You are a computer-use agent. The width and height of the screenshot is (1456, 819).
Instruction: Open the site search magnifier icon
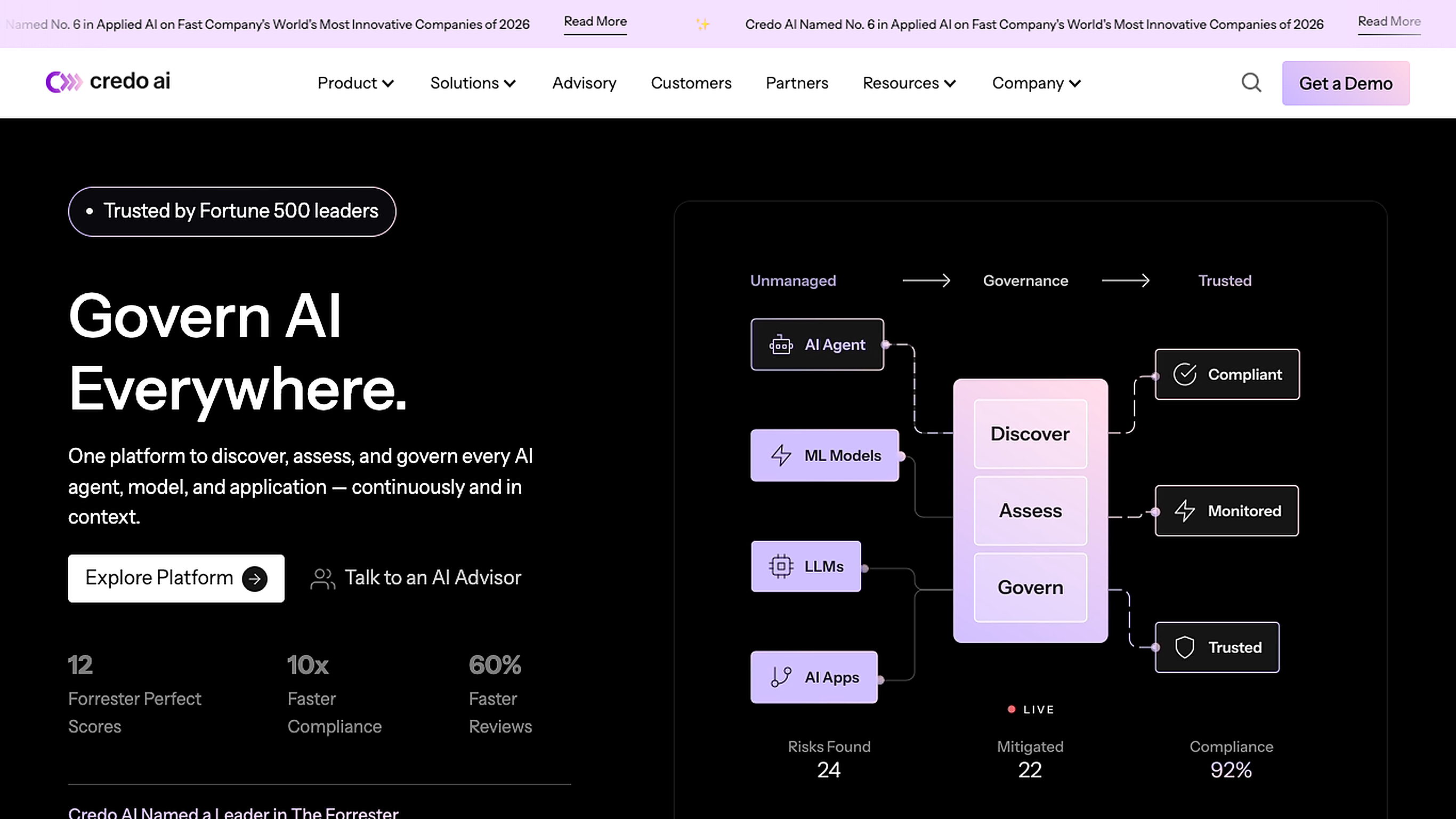[1251, 83]
